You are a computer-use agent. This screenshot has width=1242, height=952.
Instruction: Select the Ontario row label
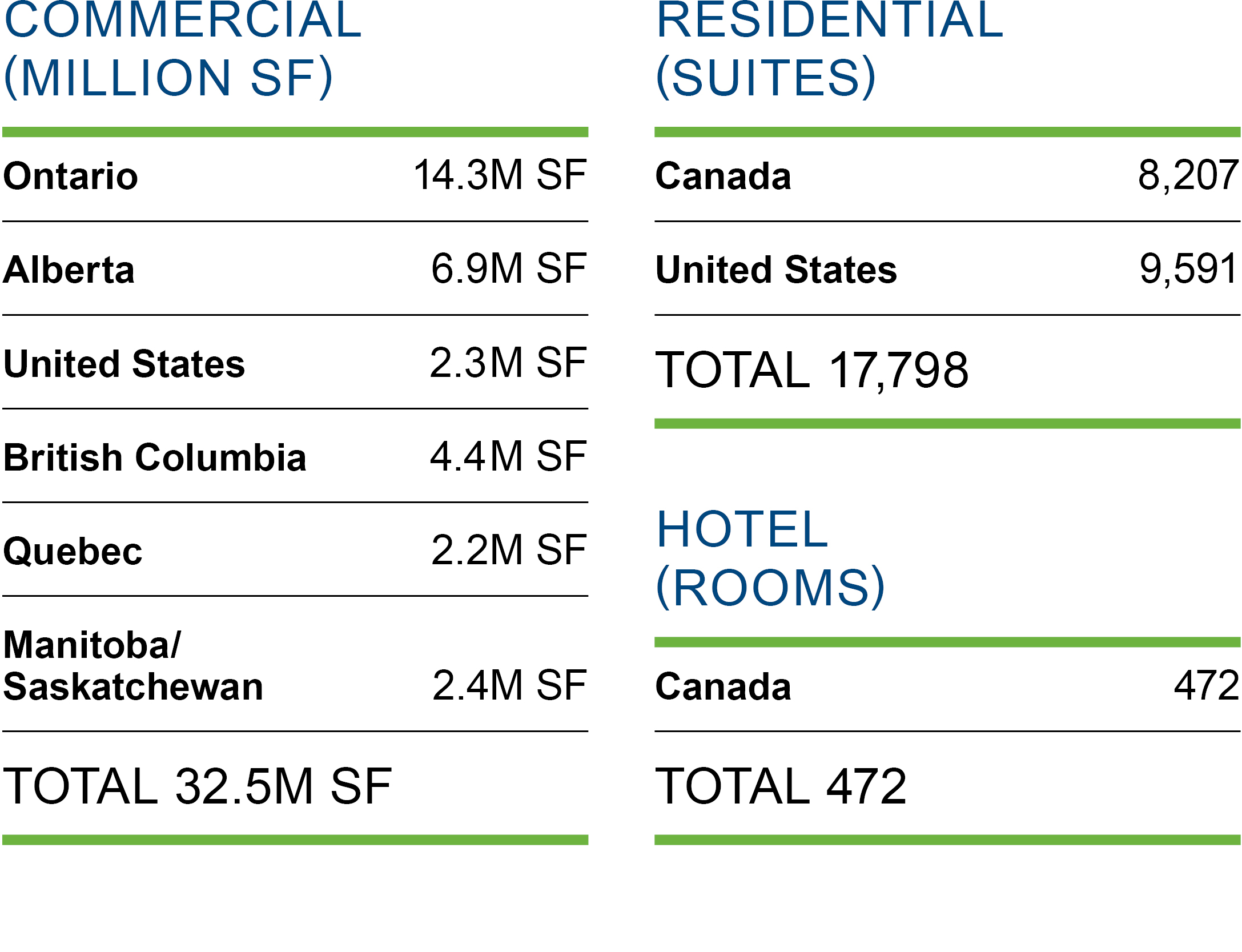pyautogui.click(x=71, y=176)
